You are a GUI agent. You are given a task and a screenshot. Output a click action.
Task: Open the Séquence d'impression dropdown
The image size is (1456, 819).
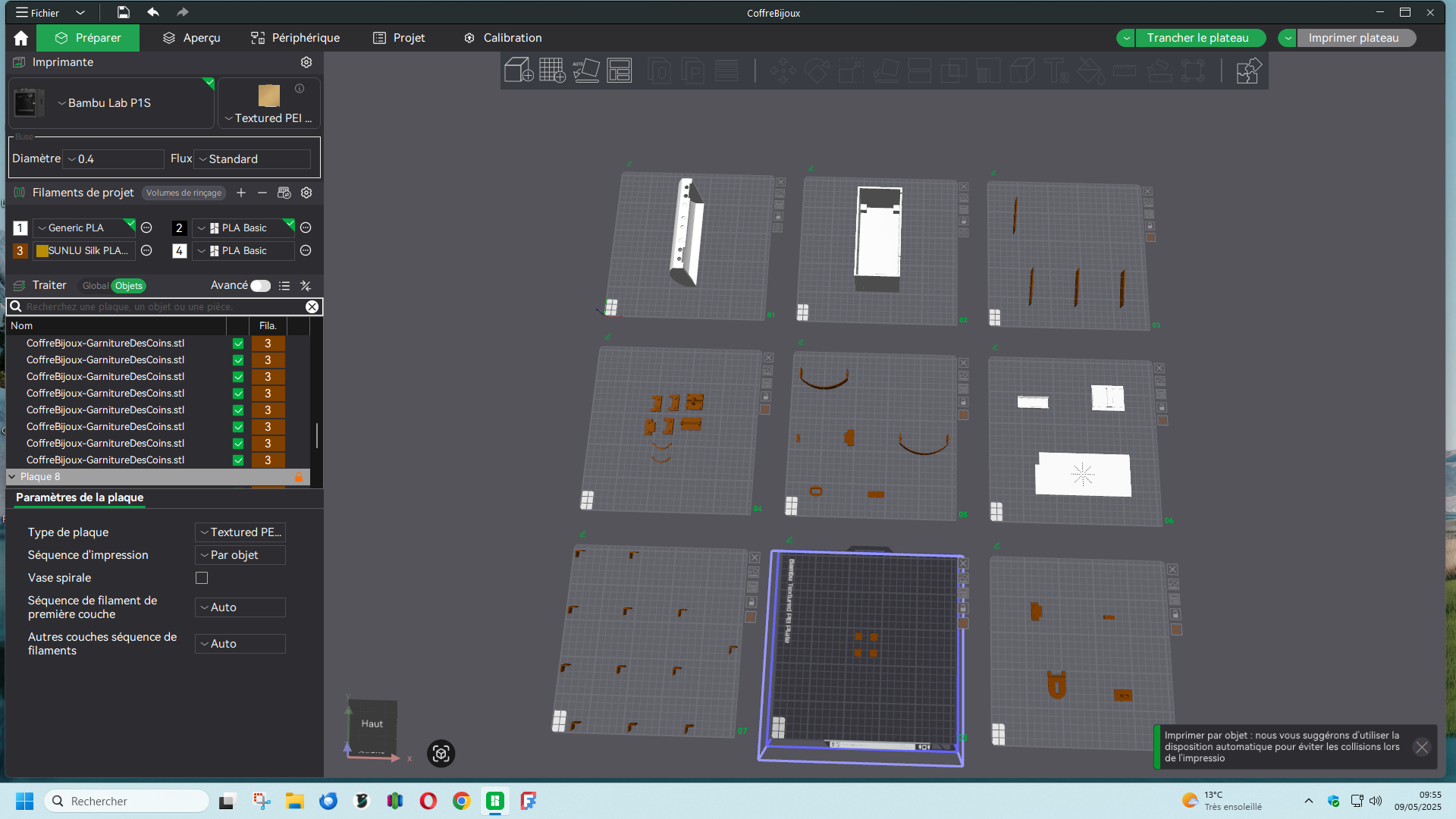click(240, 555)
